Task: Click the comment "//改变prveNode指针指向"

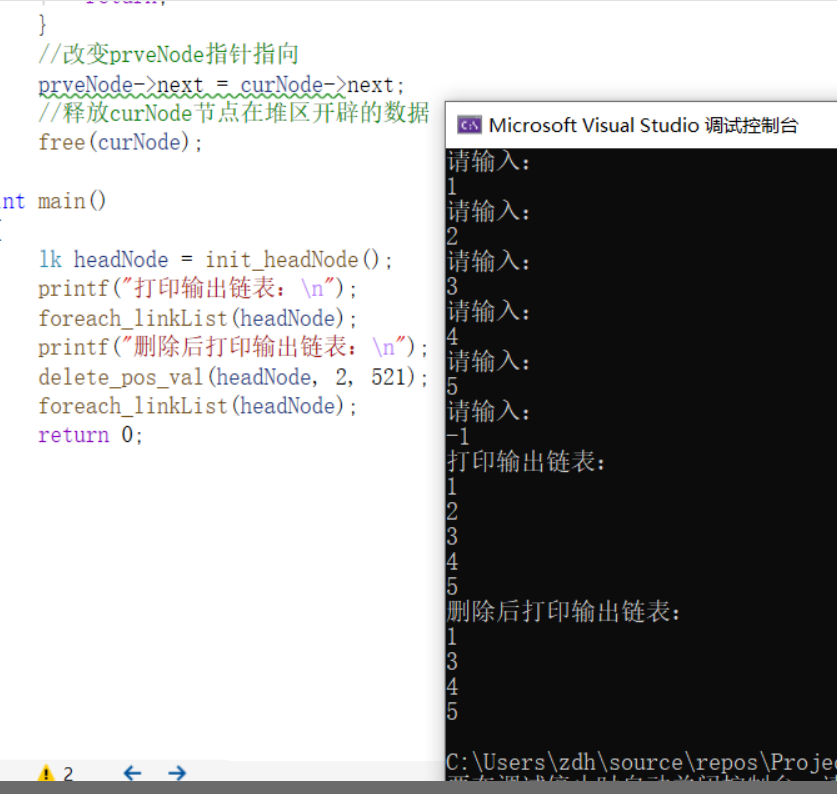Action: pyautogui.click(x=168, y=54)
